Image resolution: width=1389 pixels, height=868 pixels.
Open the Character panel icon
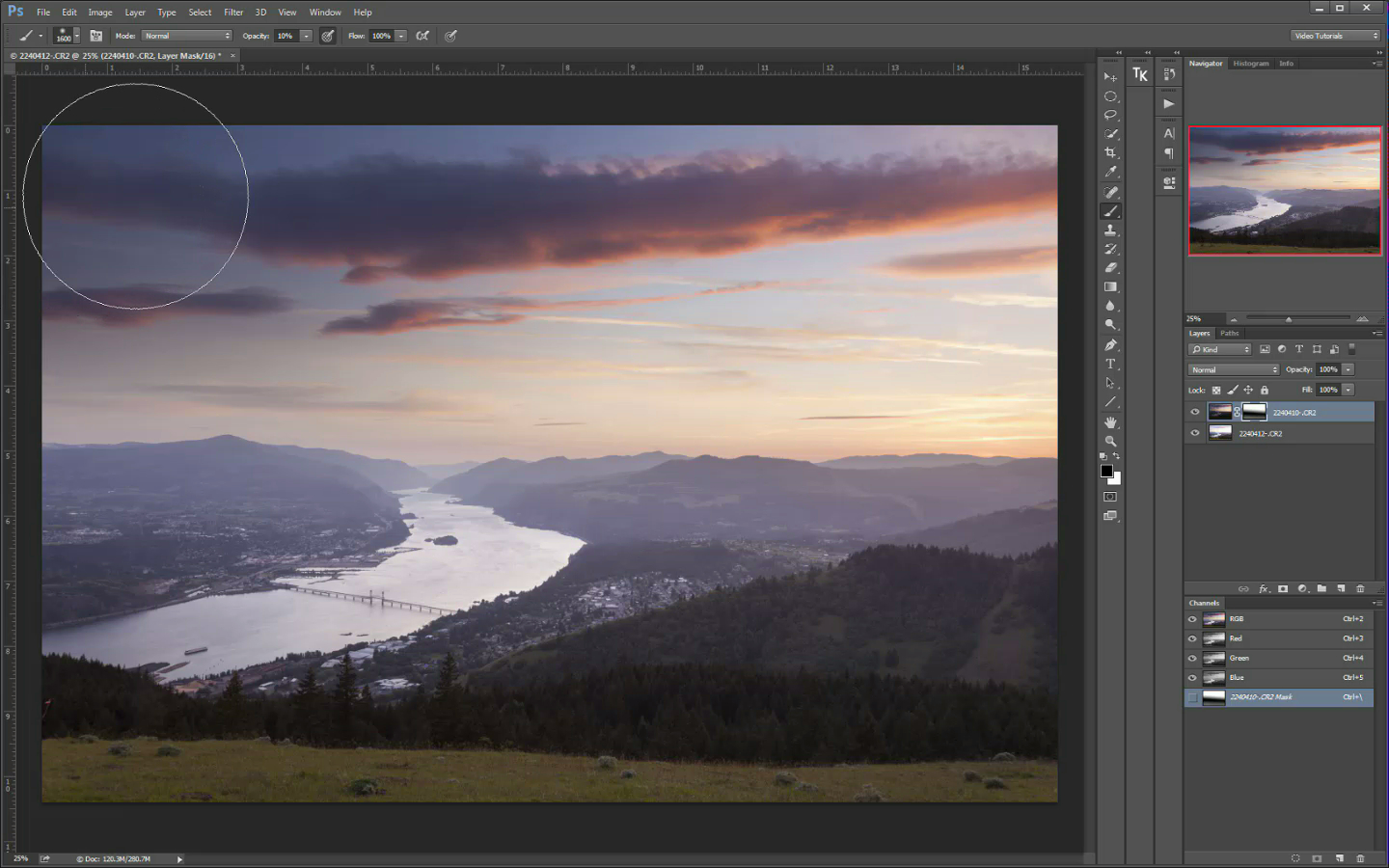click(1169, 134)
